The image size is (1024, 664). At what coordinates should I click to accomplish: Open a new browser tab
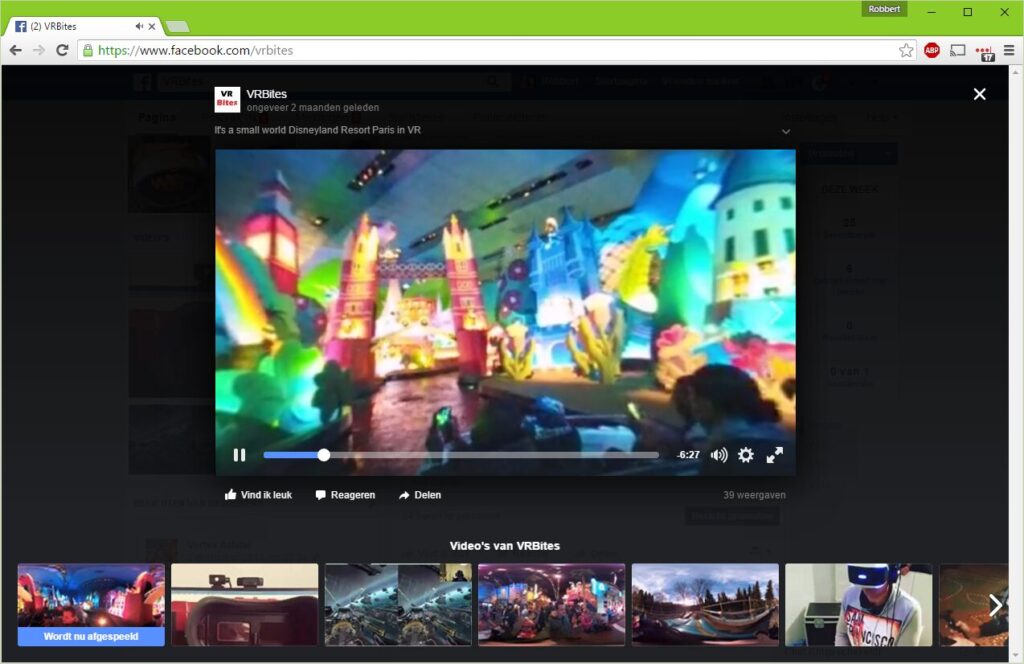(176, 26)
